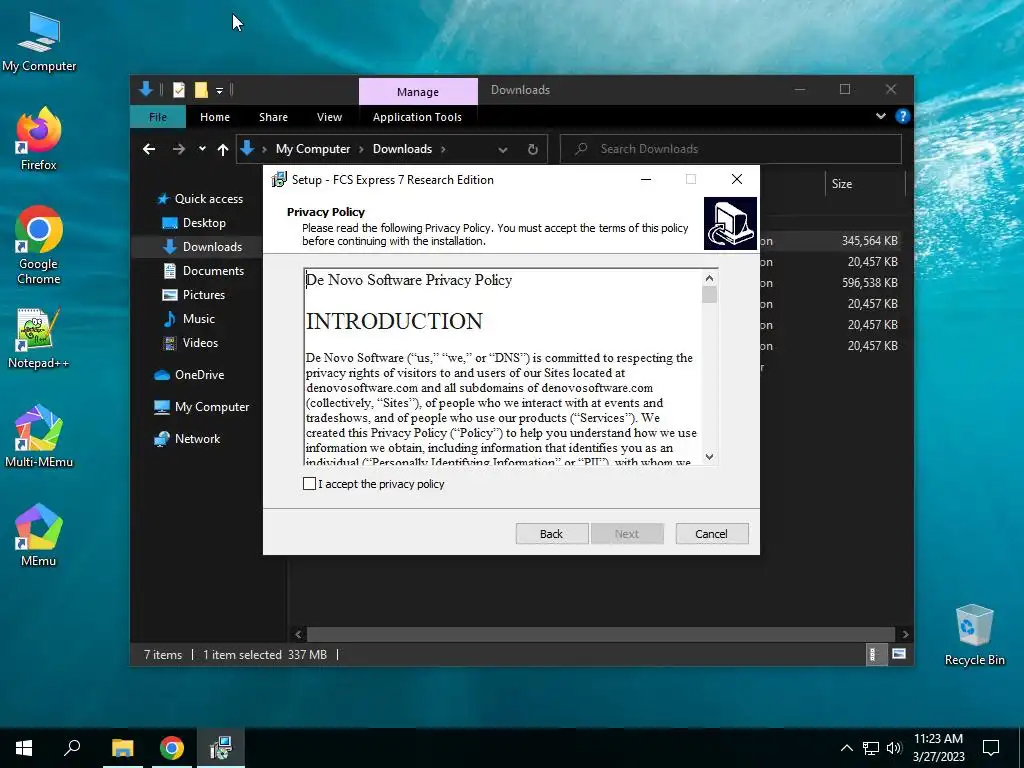The width and height of the screenshot is (1024, 768).
Task: Check the 'I accept the privacy policy' box
Action: click(310, 484)
